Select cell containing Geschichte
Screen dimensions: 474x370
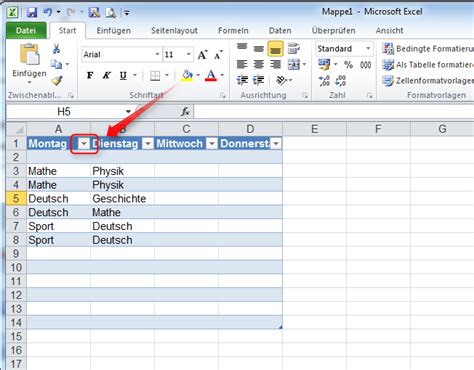(122, 199)
